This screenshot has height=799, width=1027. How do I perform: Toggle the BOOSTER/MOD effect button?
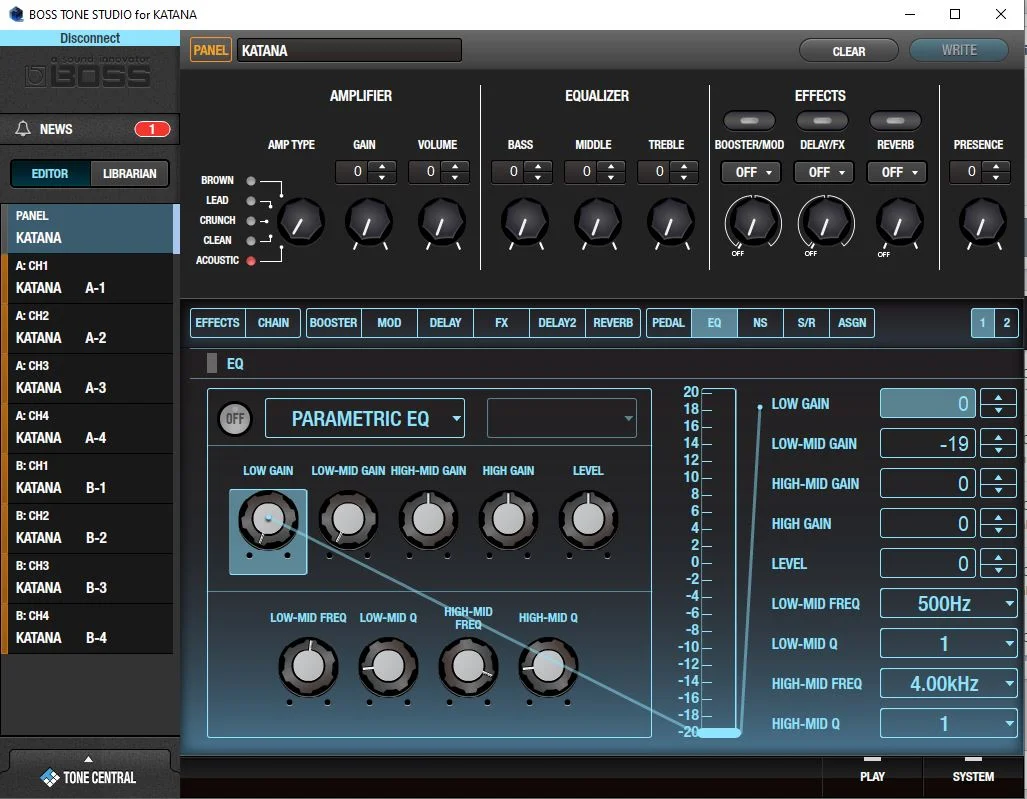click(x=749, y=121)
